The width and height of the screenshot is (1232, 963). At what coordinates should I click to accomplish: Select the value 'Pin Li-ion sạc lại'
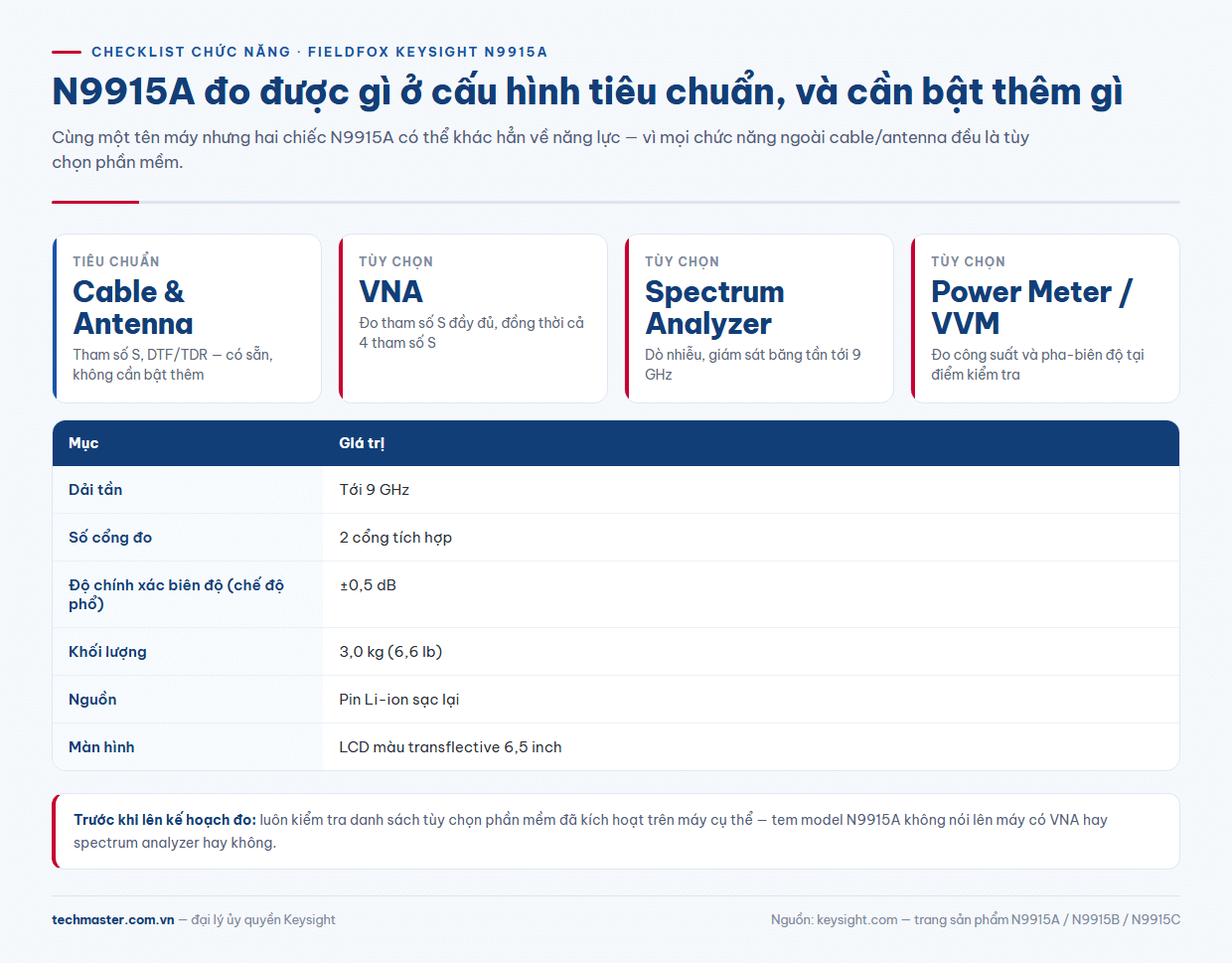pyautogui.click(x=399, y=700)
